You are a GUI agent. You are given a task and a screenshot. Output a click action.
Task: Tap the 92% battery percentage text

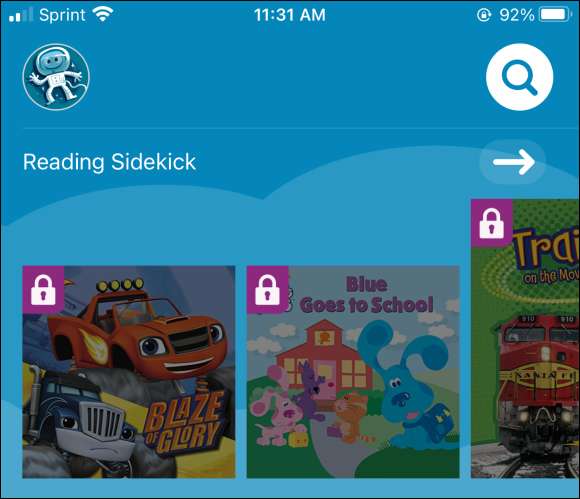click(517, 15)
